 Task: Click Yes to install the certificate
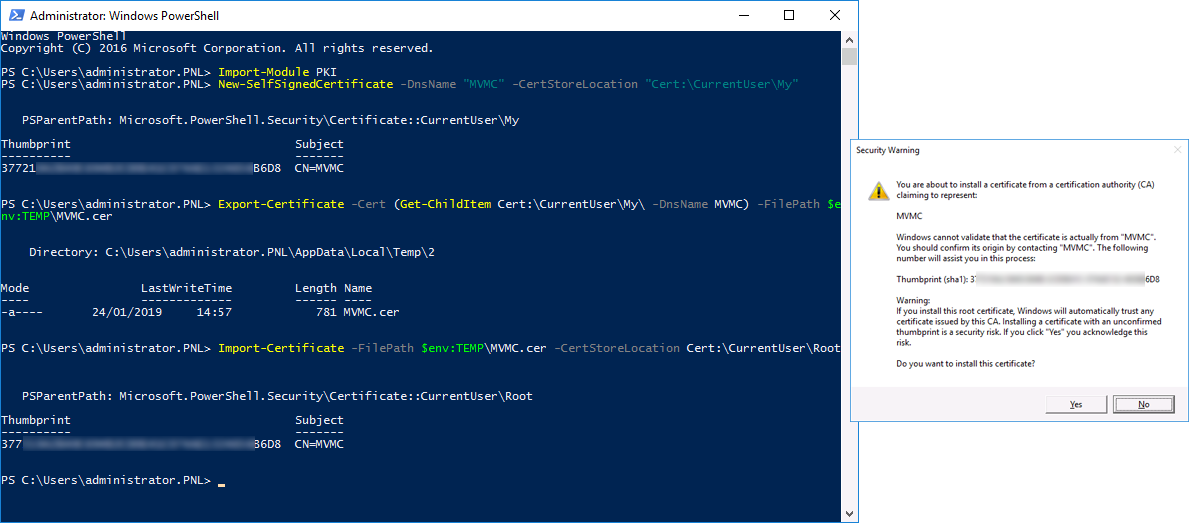pyautogui.click(x=1075, y=405)
